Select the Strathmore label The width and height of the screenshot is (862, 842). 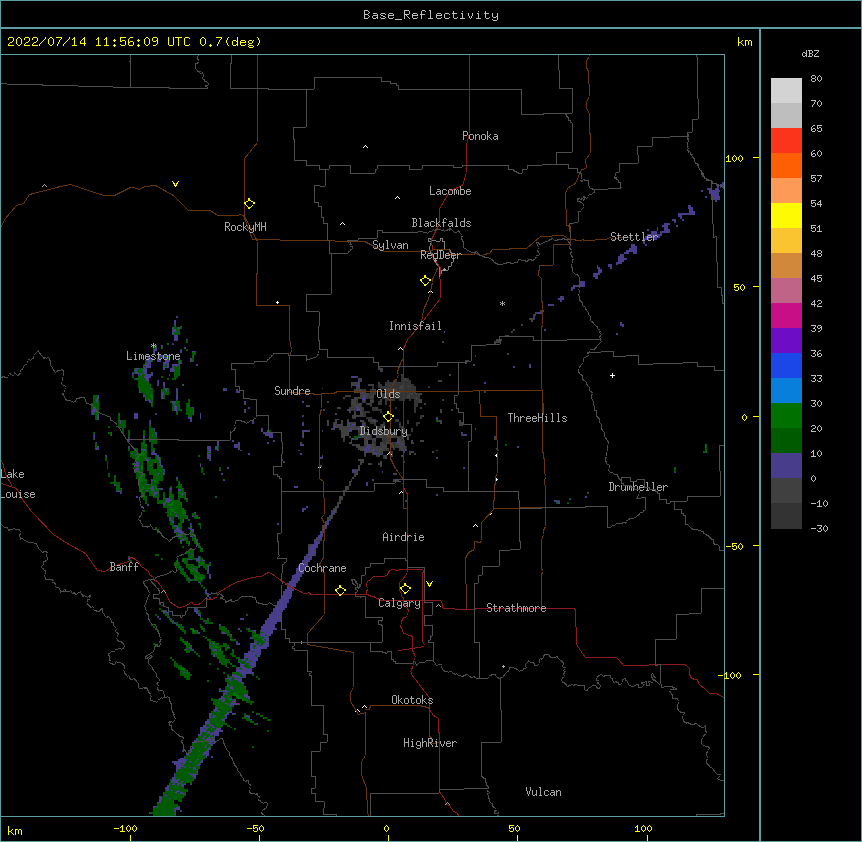516,608
